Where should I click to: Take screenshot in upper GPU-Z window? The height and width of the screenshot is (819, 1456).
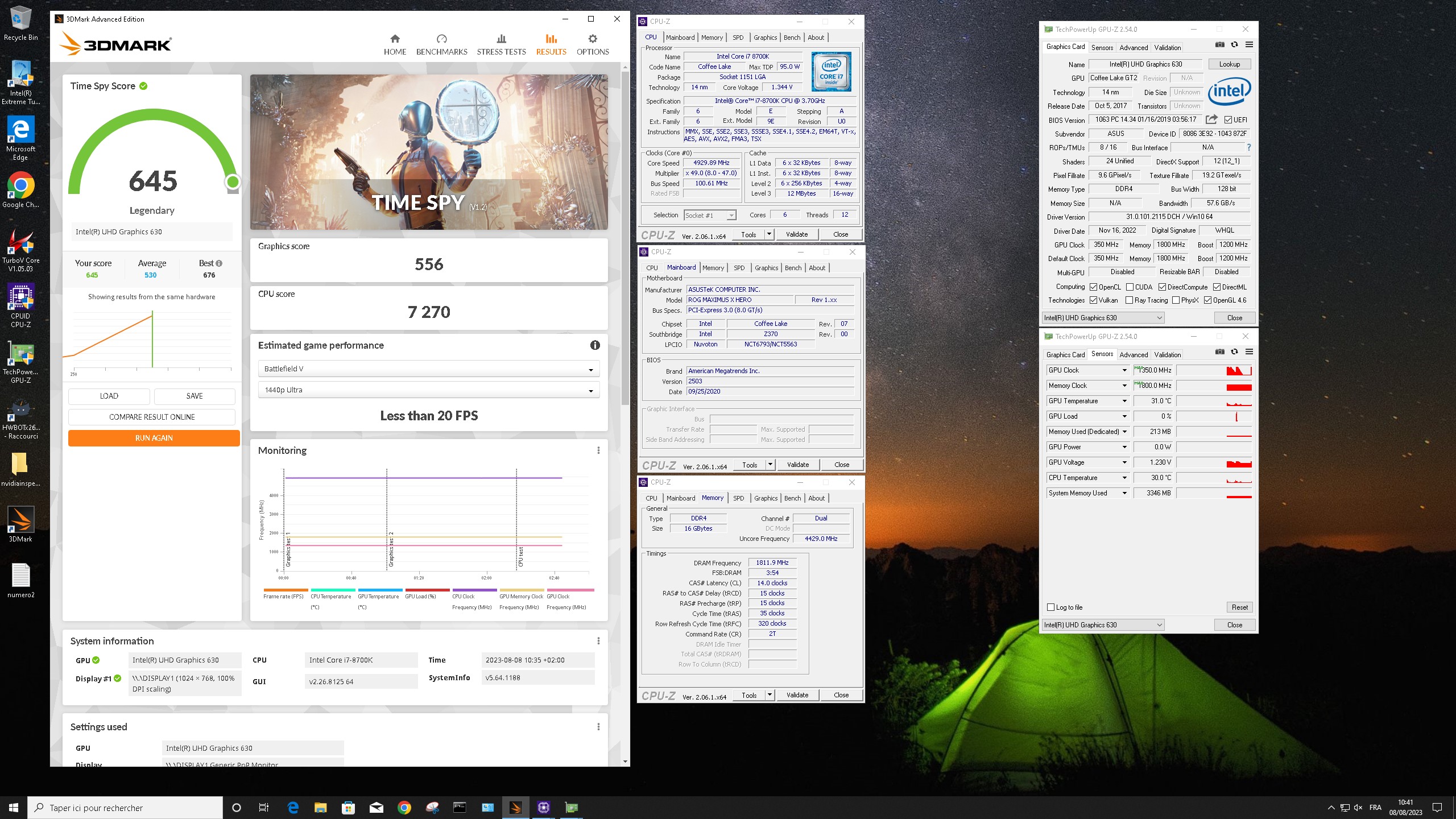(1219, 44)
